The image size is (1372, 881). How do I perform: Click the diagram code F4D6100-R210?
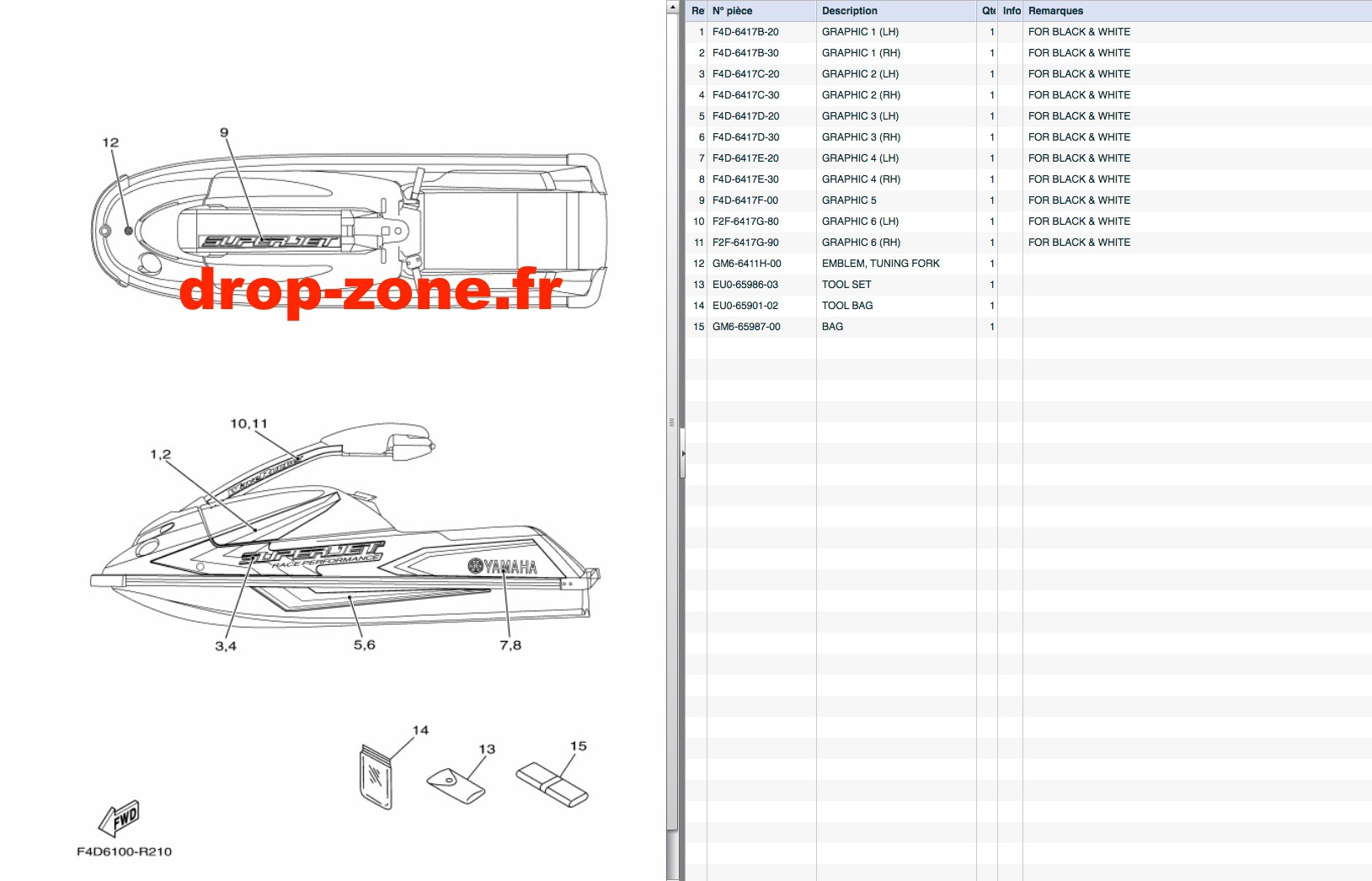[125, 852]
